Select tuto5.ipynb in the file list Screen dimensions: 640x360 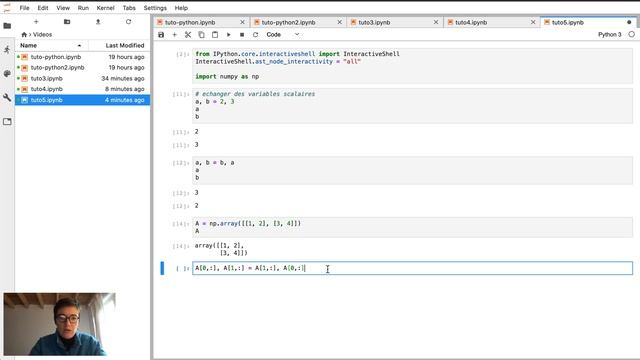(82, 100)
